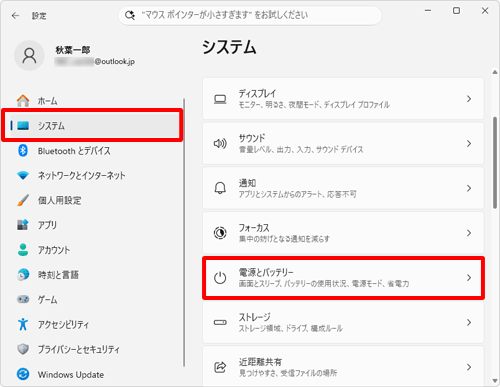Expand the サウンド row chevron
This screenshot has width=500, height=387.
[469, 143]
